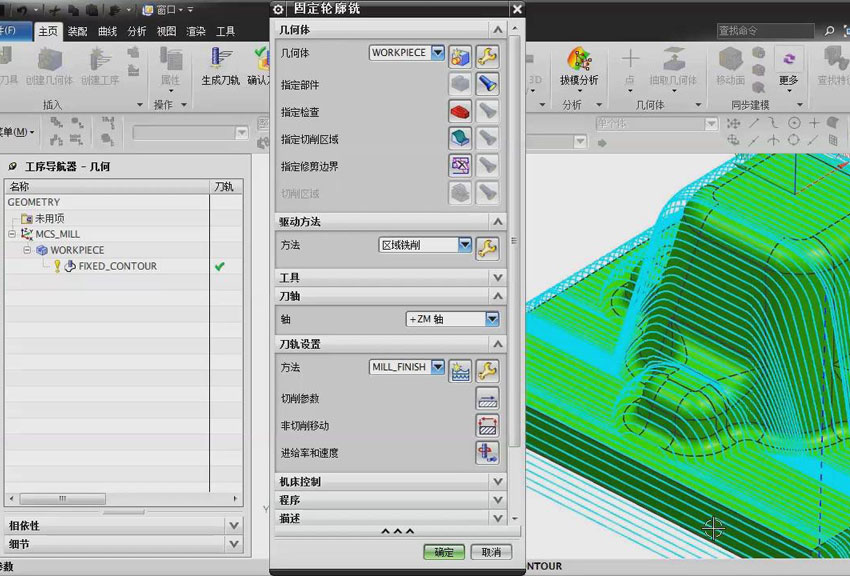Viewport: 850px width, 576px height.
Task: Open Non Cutting Moves (非切削移动) icon
Action: click(x=486, y=425)
